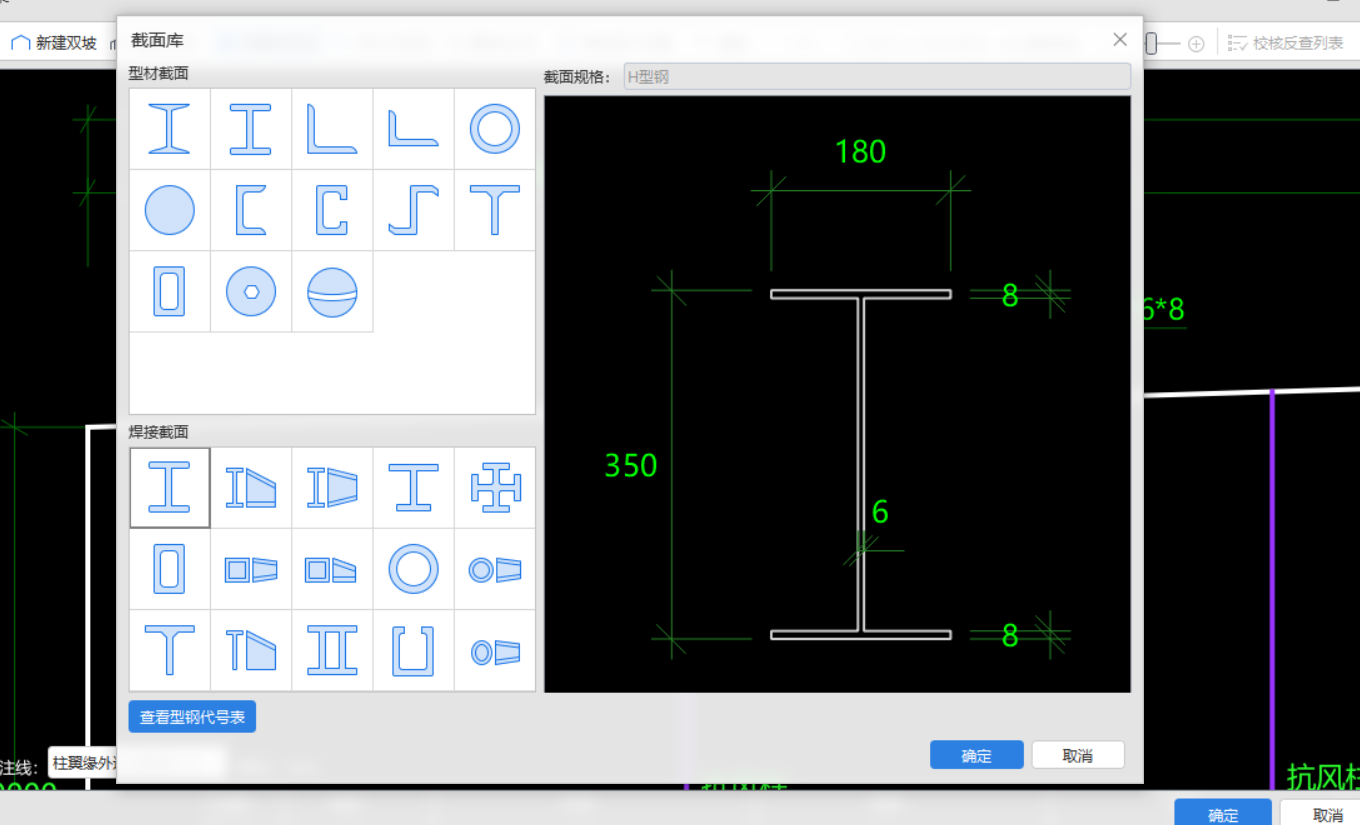Close the 截面库 dialog window
The width and height of the screenshot is (1360, 825).
pyautogui.click(x=1120, y=40)
